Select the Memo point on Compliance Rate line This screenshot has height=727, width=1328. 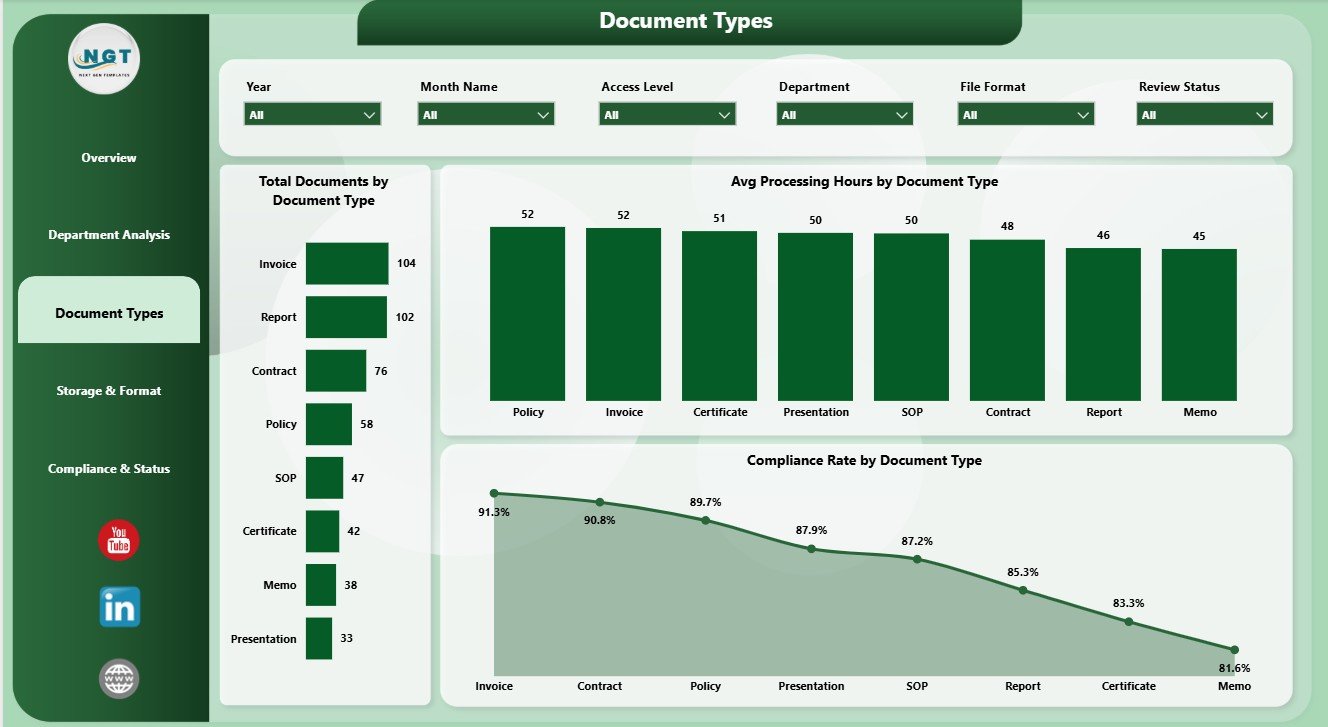(1234, 650)
